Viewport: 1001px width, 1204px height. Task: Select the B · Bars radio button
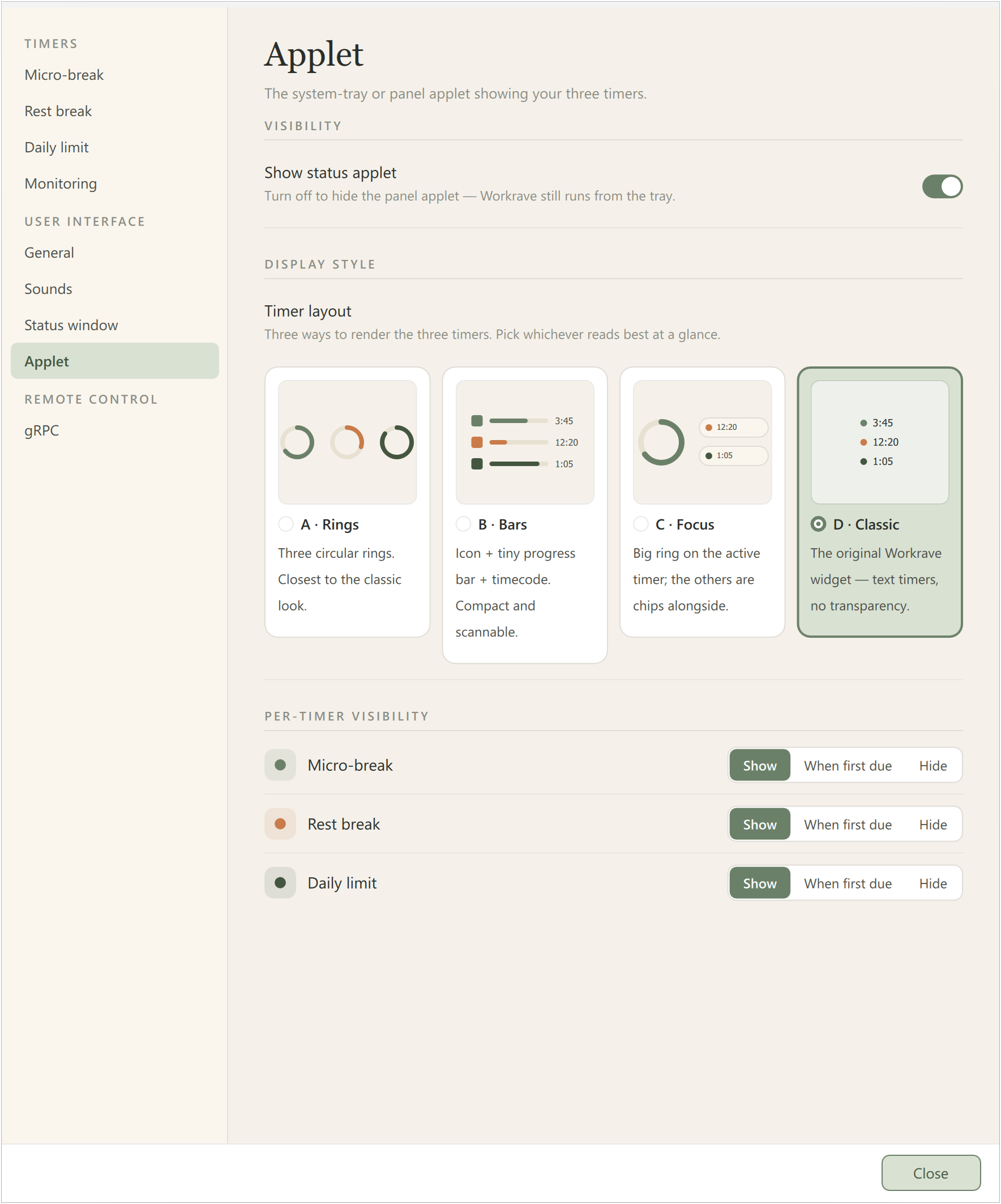(x=463, y=524)
